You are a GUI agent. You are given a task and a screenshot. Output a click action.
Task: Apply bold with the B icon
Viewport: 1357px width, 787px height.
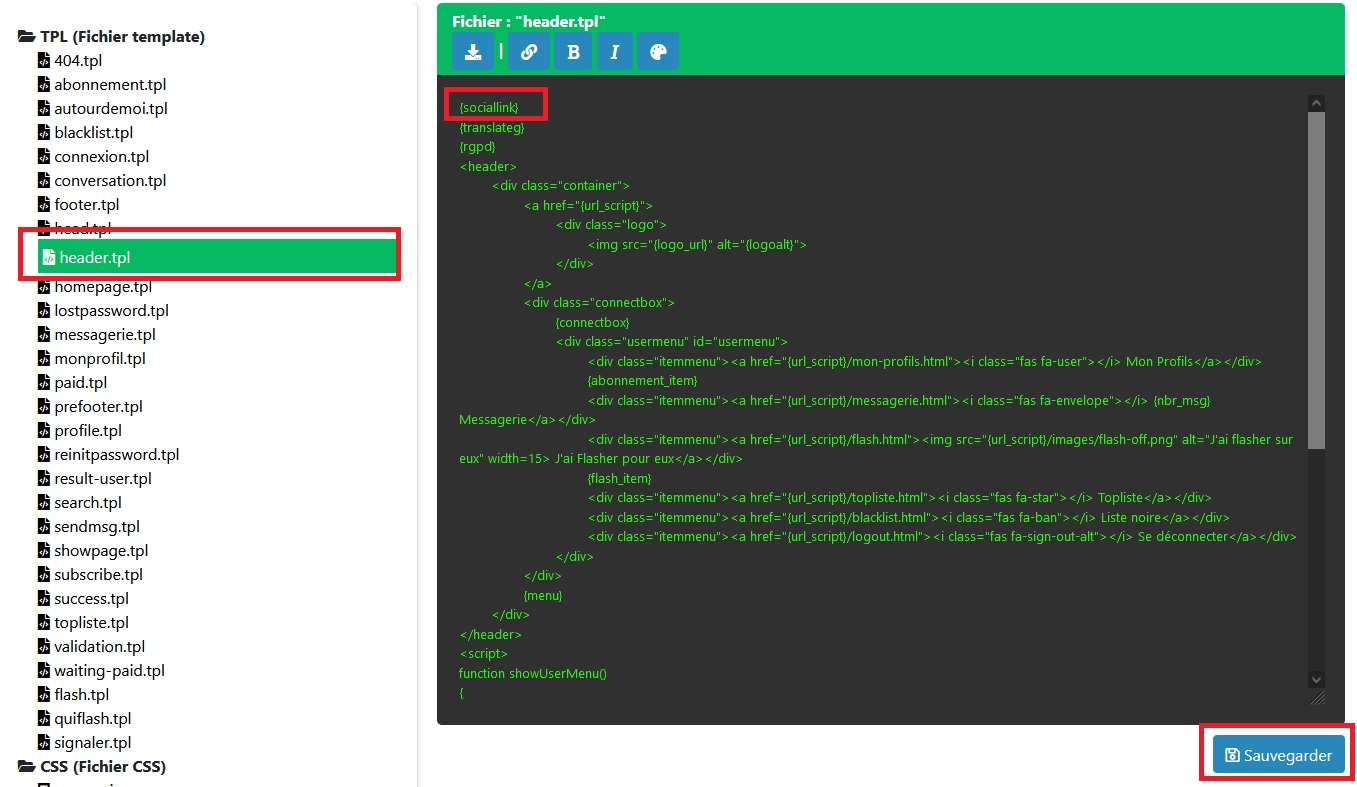[573, 52]
